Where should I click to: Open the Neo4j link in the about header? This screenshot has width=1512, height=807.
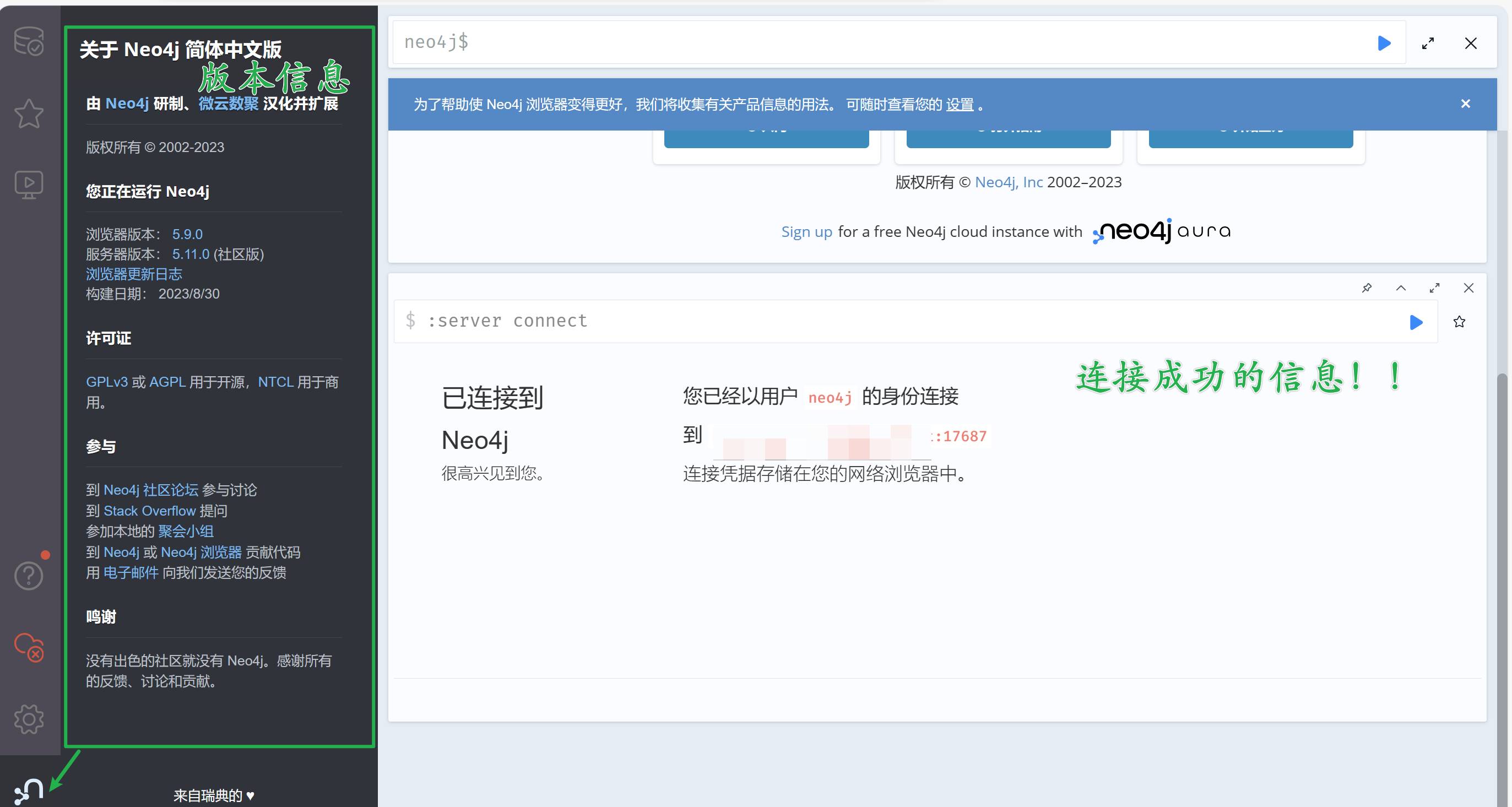(127, 104)
